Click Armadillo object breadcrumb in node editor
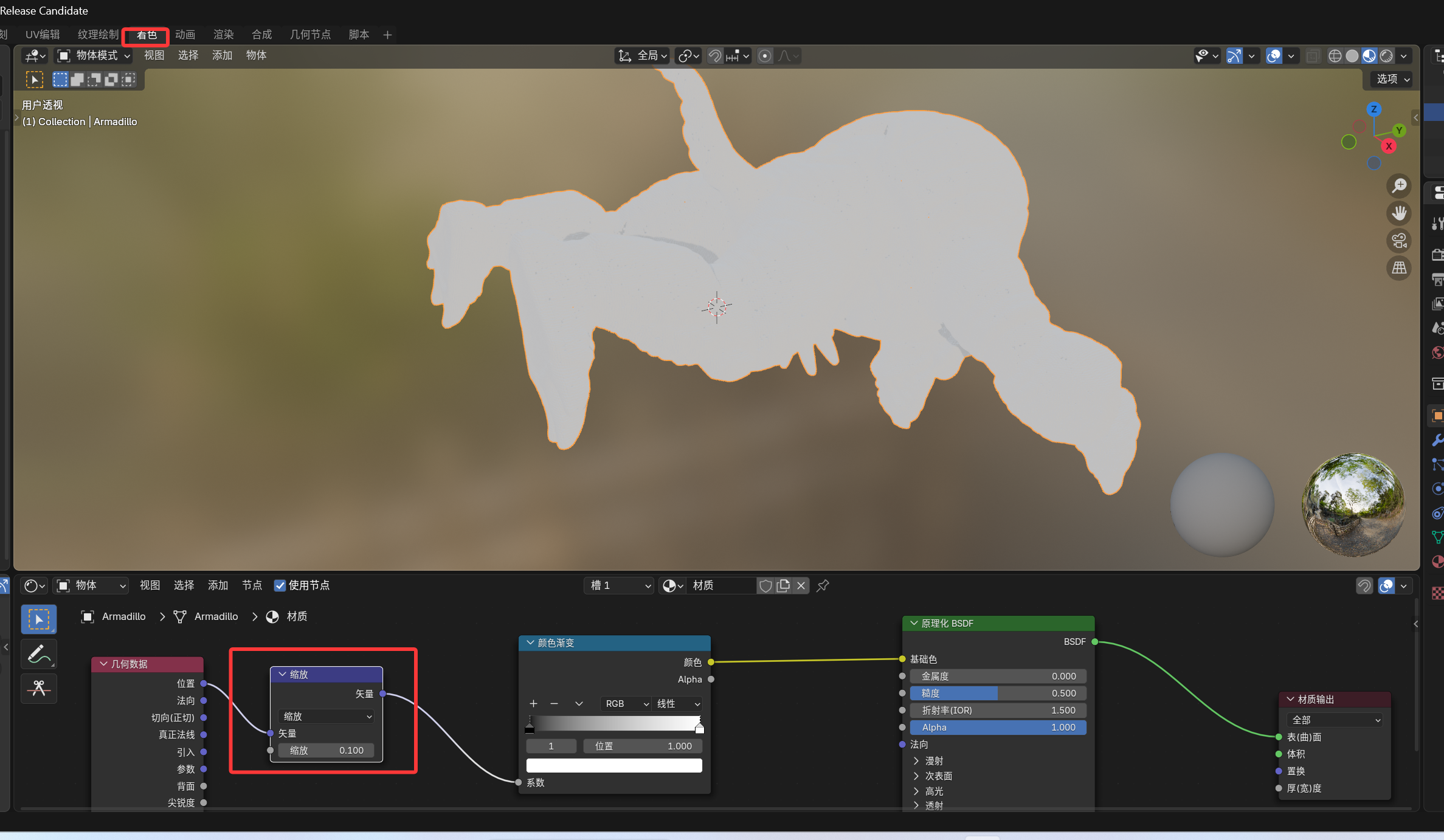 (x=123, y=616)
